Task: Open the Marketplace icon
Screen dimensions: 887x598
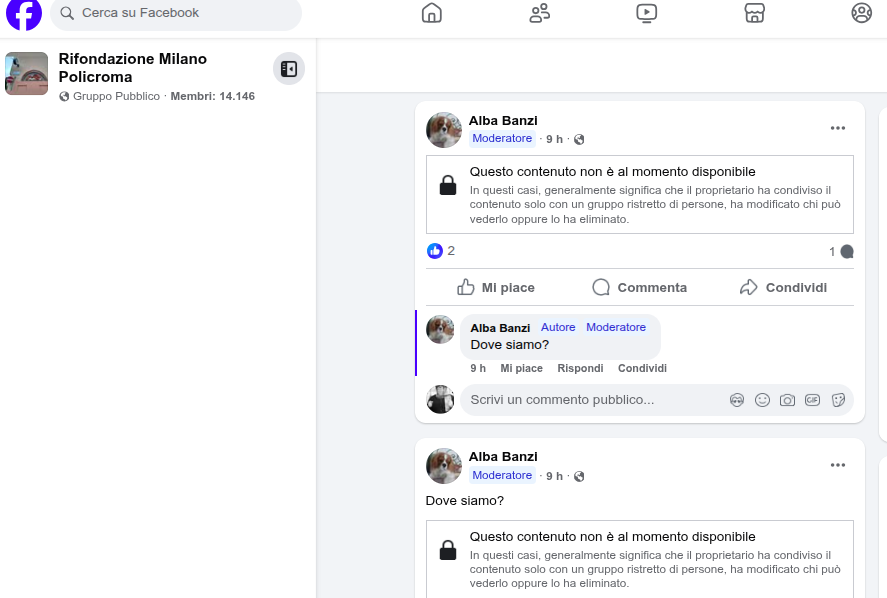Action: click(754, 13)
